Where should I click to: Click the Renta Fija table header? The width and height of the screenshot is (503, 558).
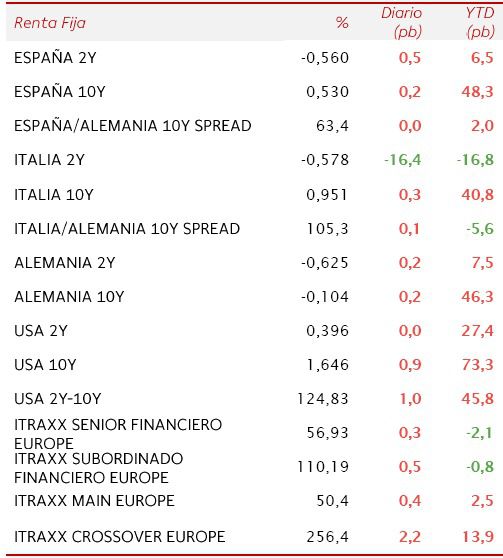coord(50,23)
